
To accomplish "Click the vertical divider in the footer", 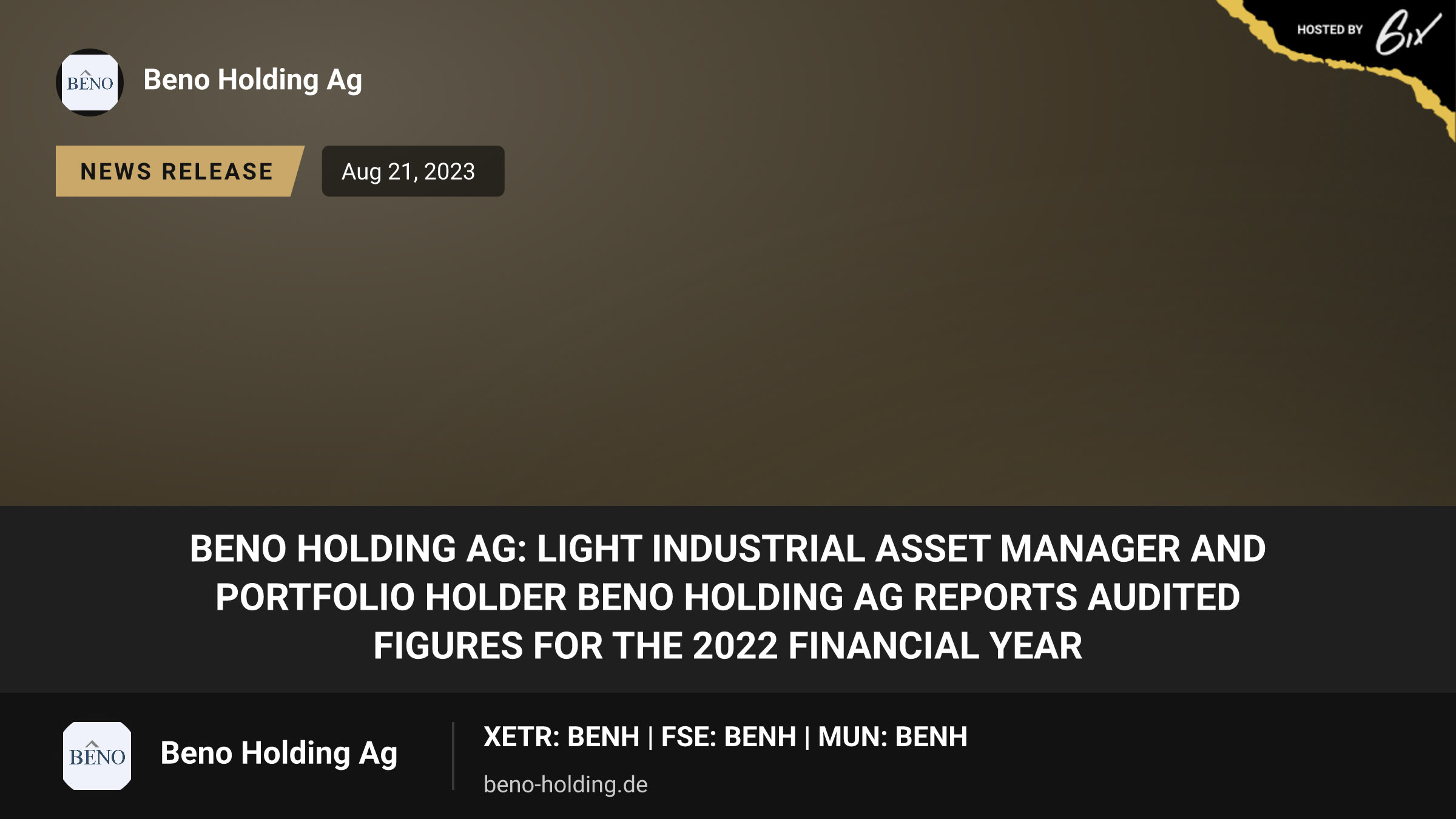I will click(453, 756).
